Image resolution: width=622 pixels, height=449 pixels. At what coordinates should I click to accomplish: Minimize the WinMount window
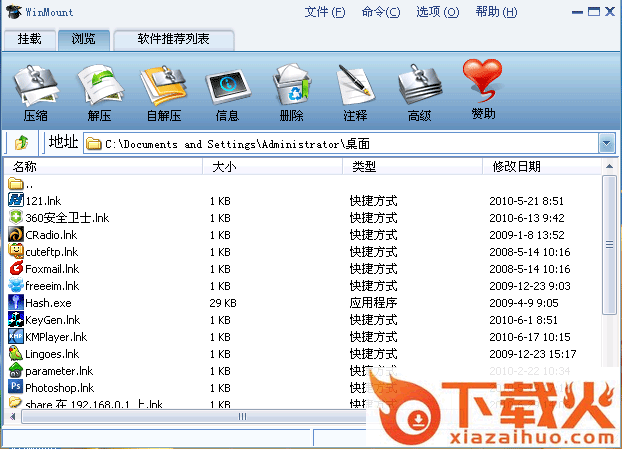577,12
